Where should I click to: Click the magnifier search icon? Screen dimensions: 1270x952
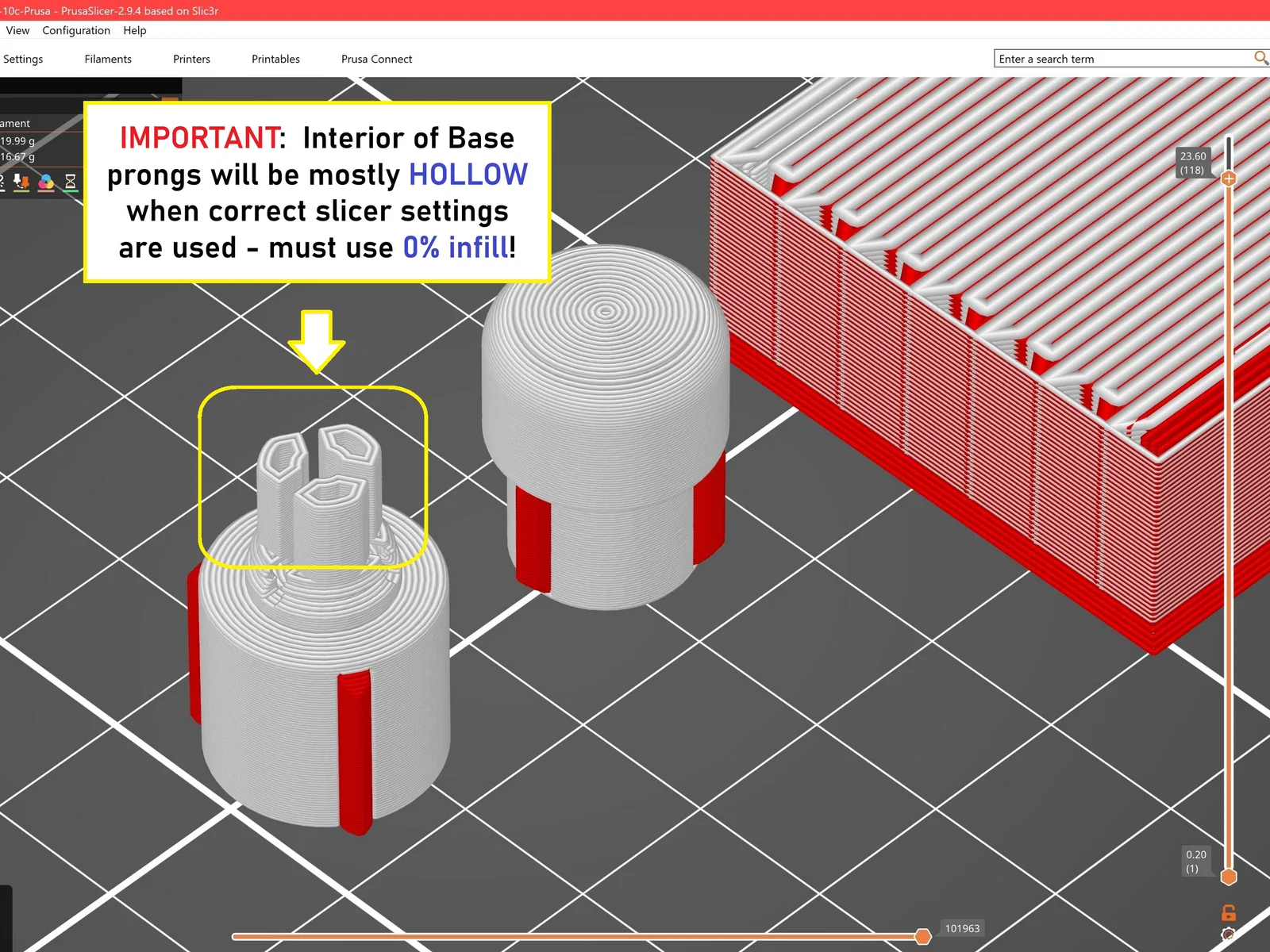click(1260, 58)
